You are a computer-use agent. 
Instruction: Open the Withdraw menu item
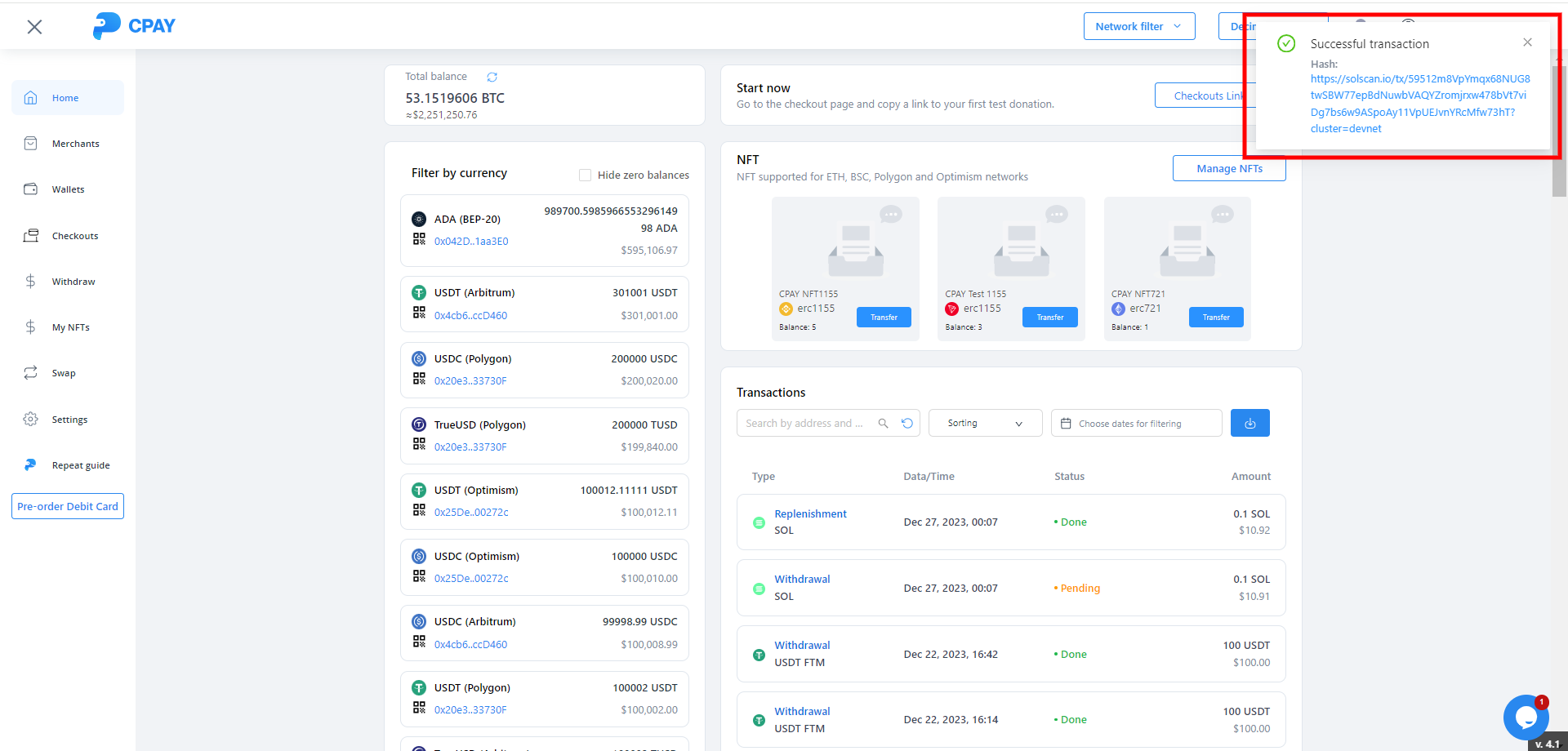[x=73, y=282]
